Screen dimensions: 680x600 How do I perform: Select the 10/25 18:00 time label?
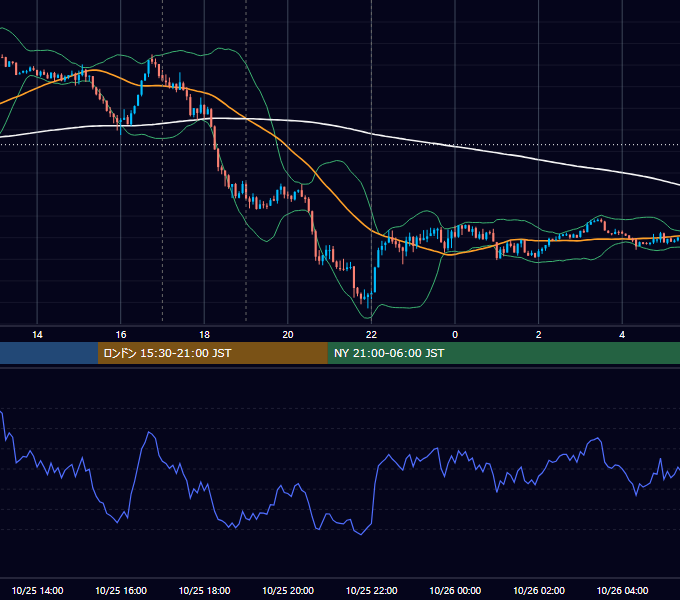point(204,590)
